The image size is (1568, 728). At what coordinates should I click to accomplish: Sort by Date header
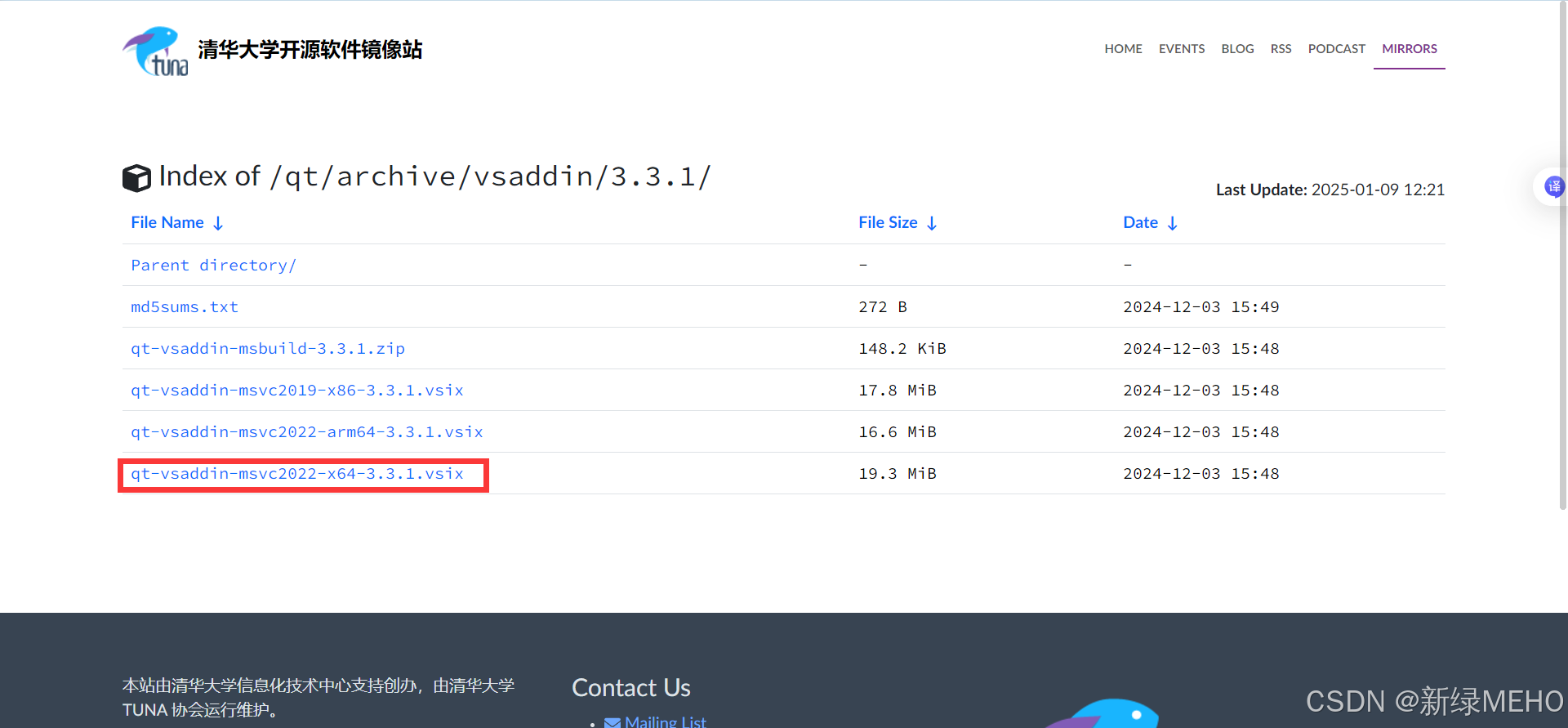coord(1140,222)
